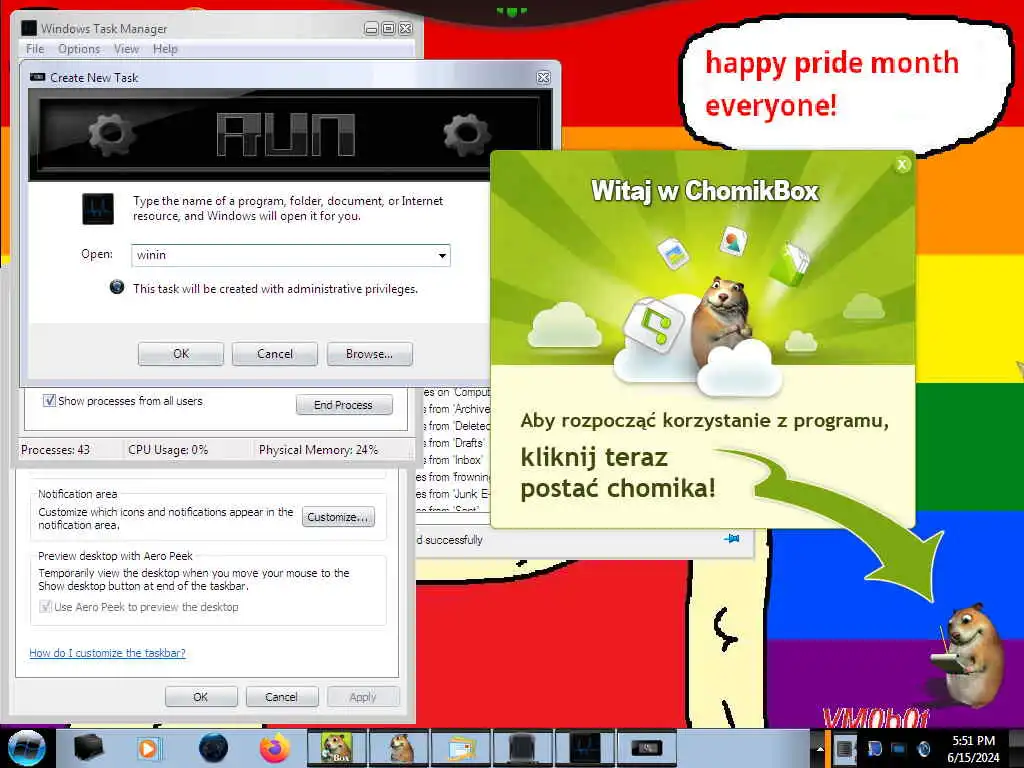The height and width of the screenshot is (768, 1024).
Task: Switch to the Create New Task taskbar button
Action: [x=646, y=748]
